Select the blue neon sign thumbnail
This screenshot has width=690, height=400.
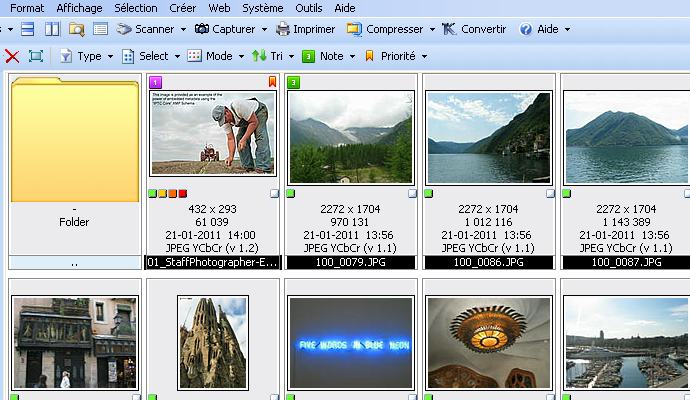pos(351,343)
